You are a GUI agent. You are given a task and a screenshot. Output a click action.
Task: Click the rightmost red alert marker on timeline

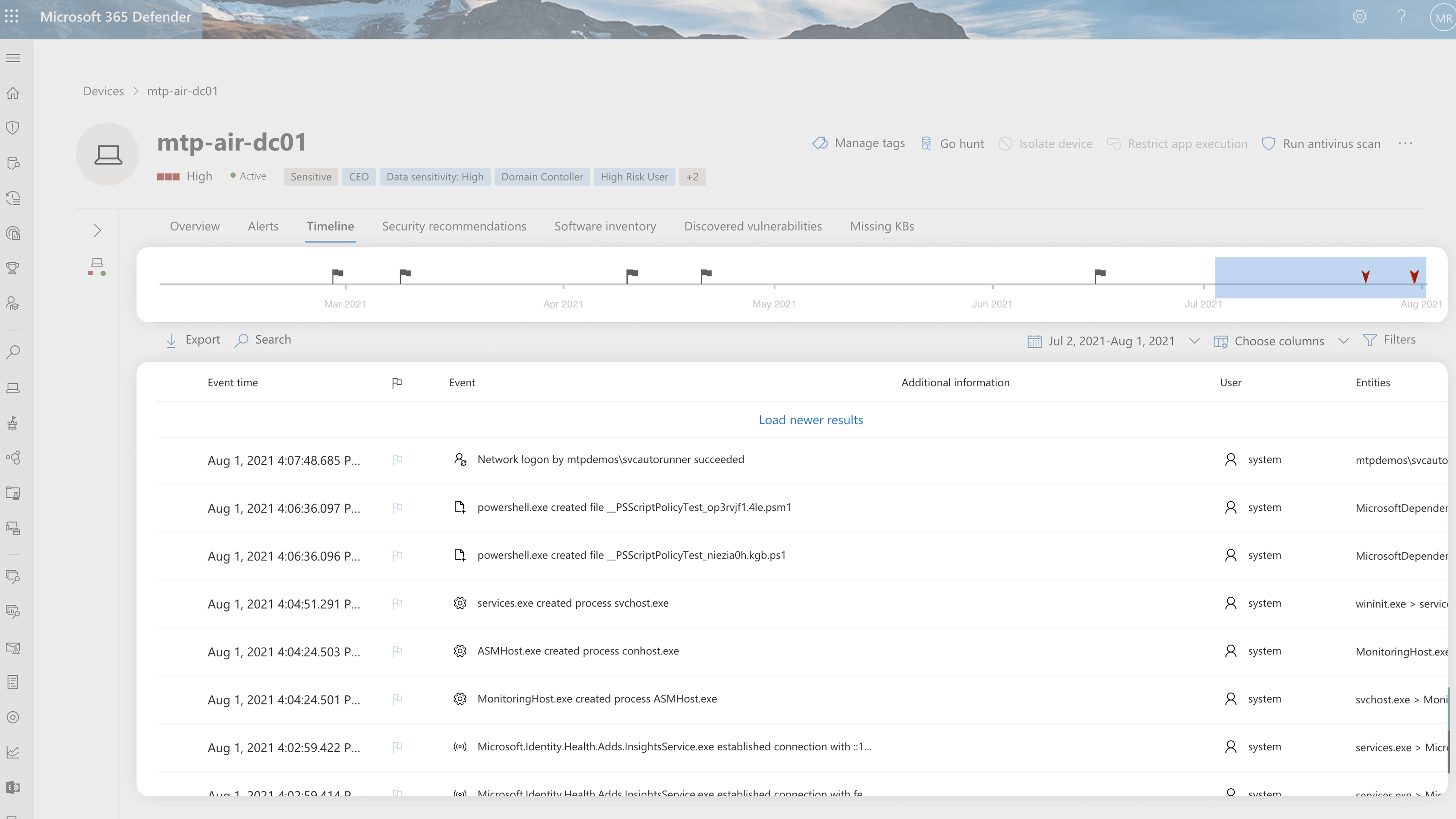pos(1414,276)
